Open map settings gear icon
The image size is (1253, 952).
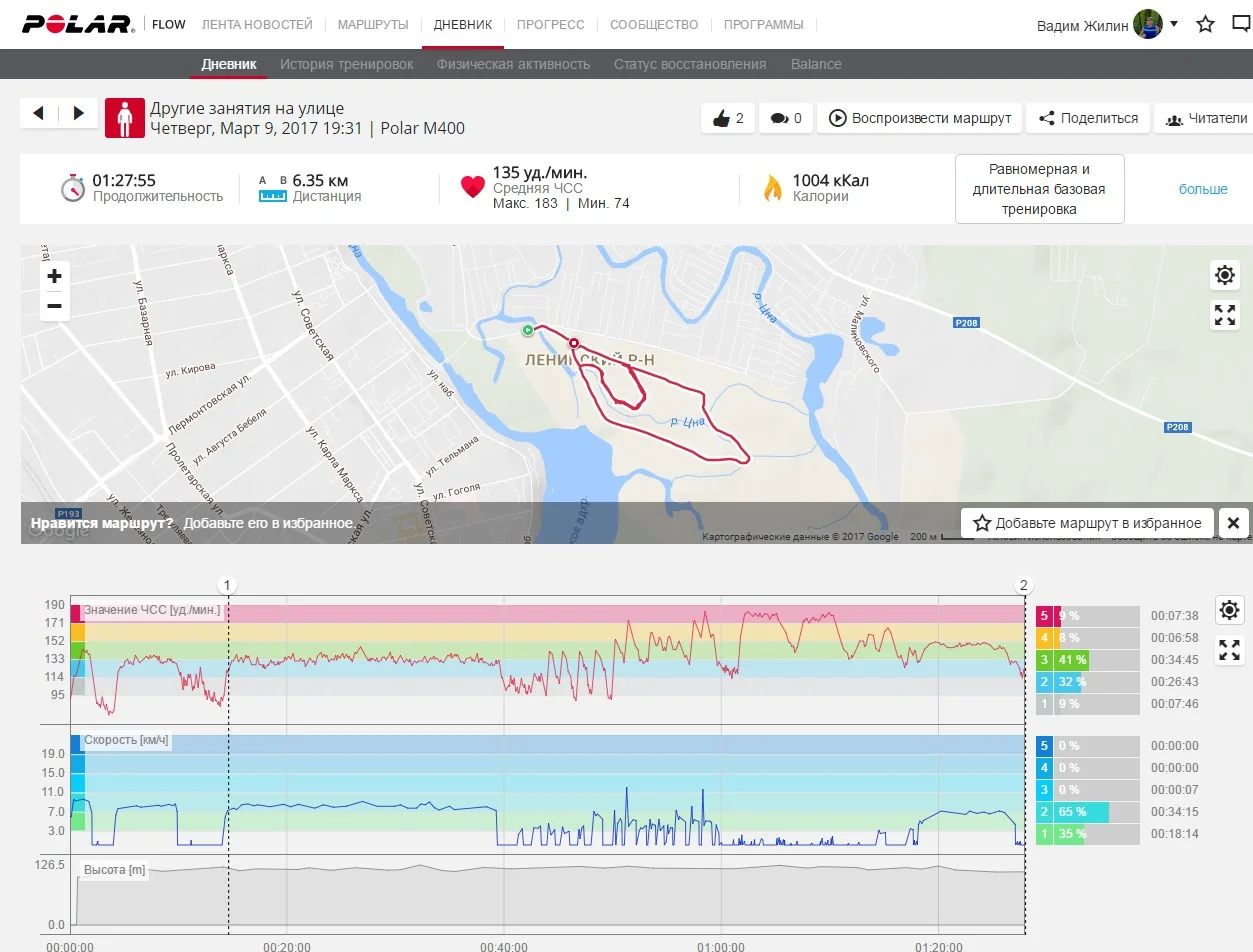tap(1224, 275)
